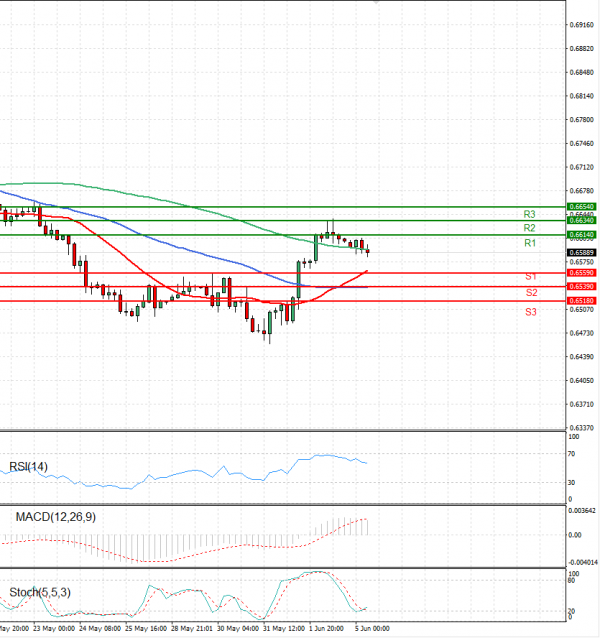Click the current price tag 0.65889
Image resolution: width=600 pixels, height=638 pixels.
point(582,253)
